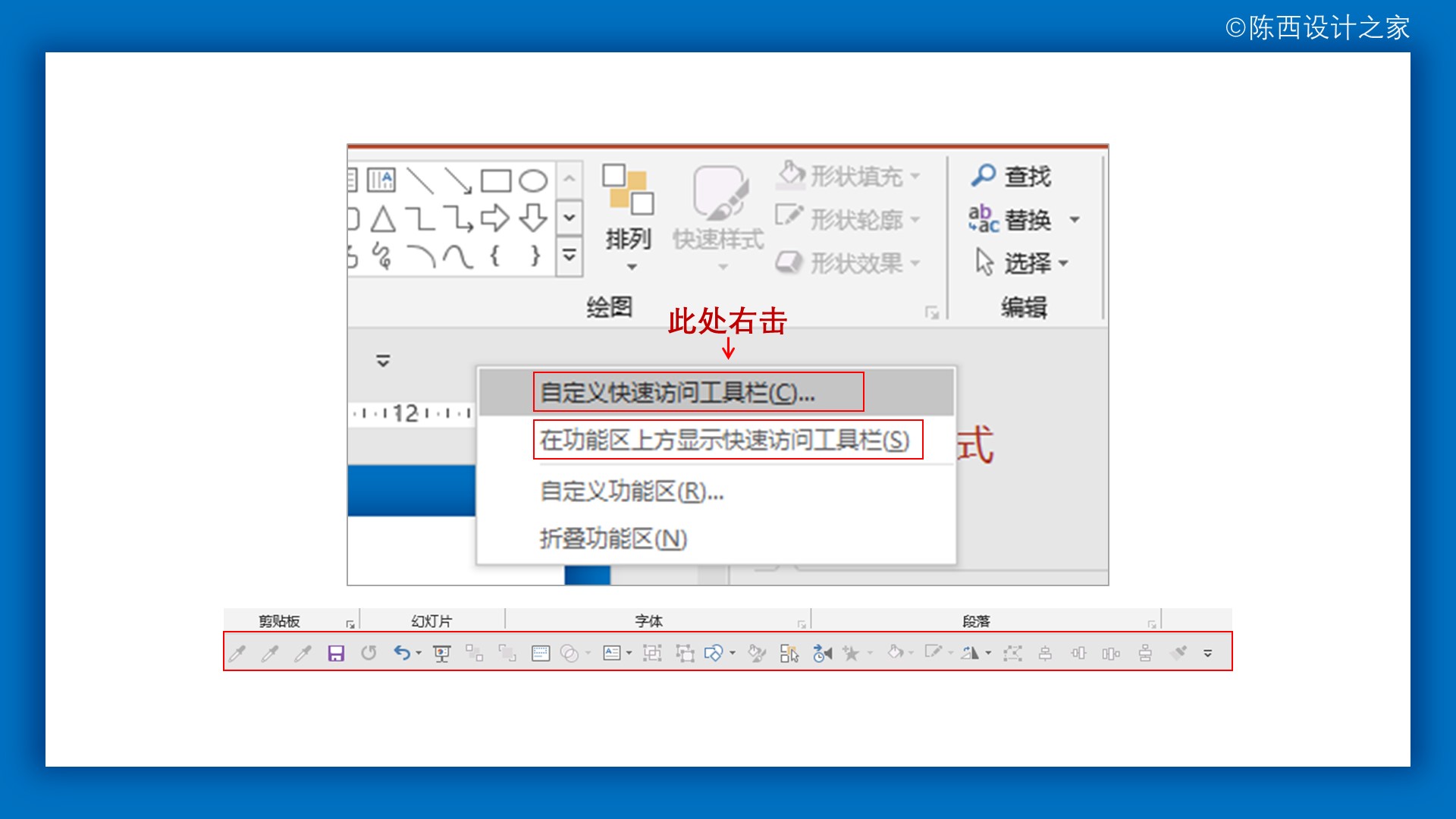This screenshot has height=819, width=1456.
Task: Select the arrow line shape
Action: pos(458,180)
